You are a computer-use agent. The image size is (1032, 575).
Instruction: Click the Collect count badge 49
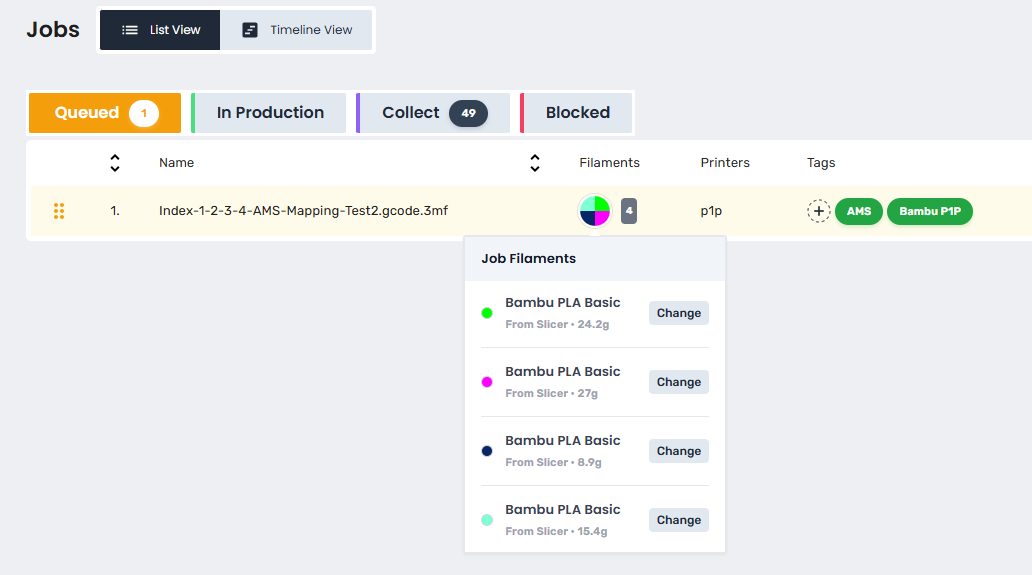click(468, 113)
